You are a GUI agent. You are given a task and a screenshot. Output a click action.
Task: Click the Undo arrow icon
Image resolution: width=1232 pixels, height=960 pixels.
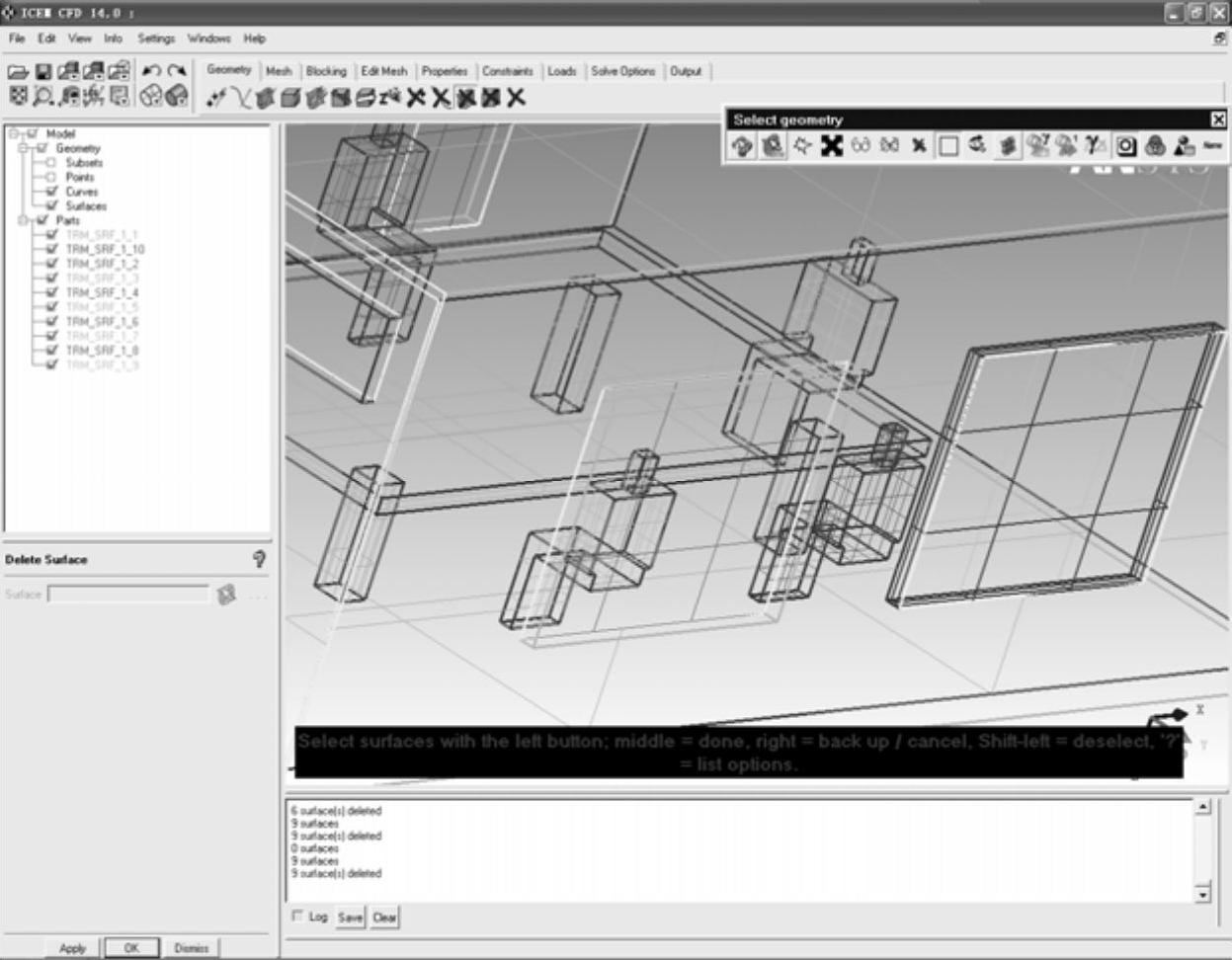pyautogui.click(x=151, y=71)
